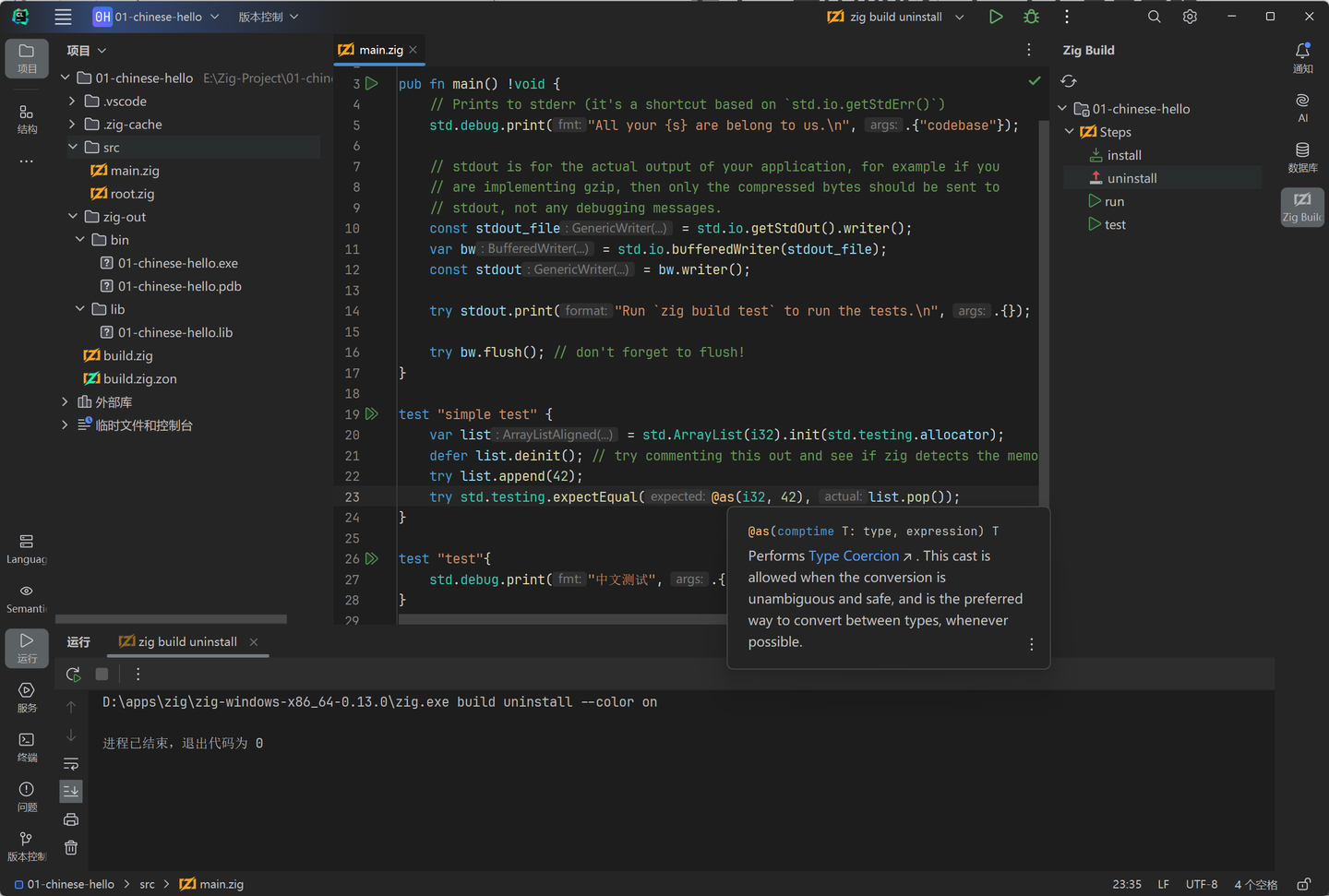Clear console output with trash icon
1329x896 pixels.
[71, 848]
